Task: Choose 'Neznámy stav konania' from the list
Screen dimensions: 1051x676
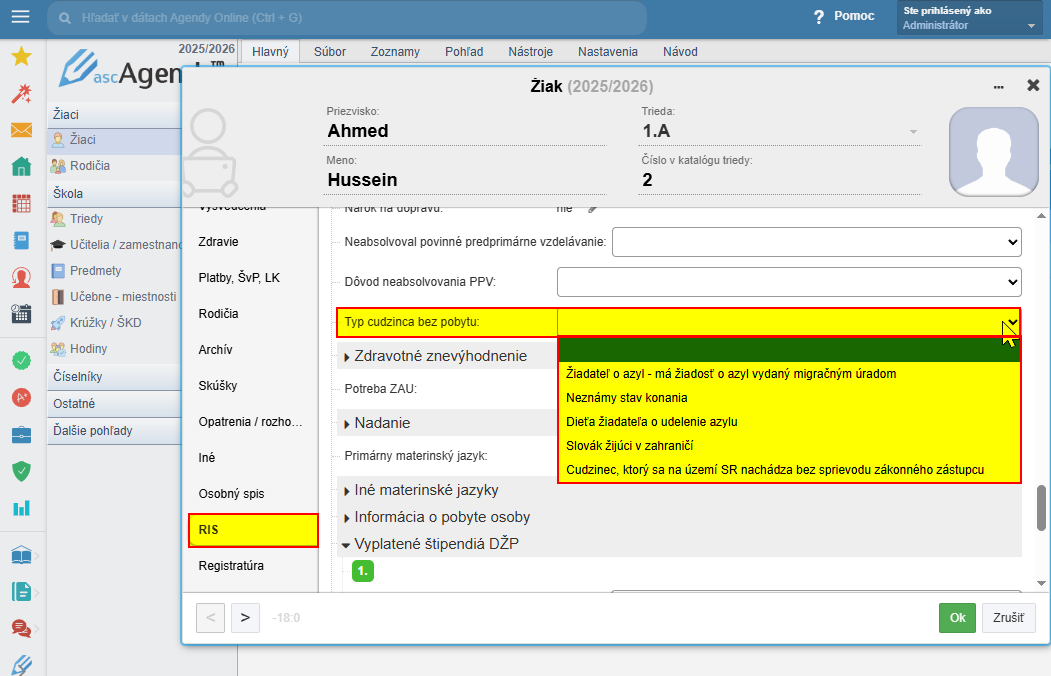Action: [x=627, y=398]
